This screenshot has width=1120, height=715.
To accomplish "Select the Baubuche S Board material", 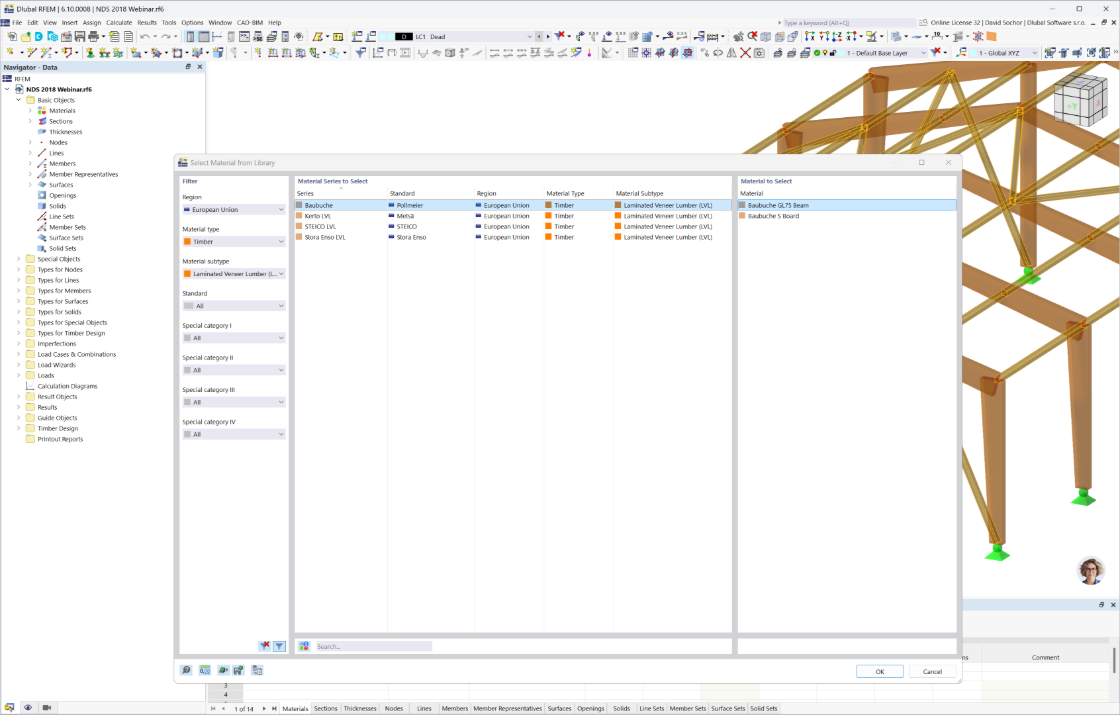I will pos(846,216).
